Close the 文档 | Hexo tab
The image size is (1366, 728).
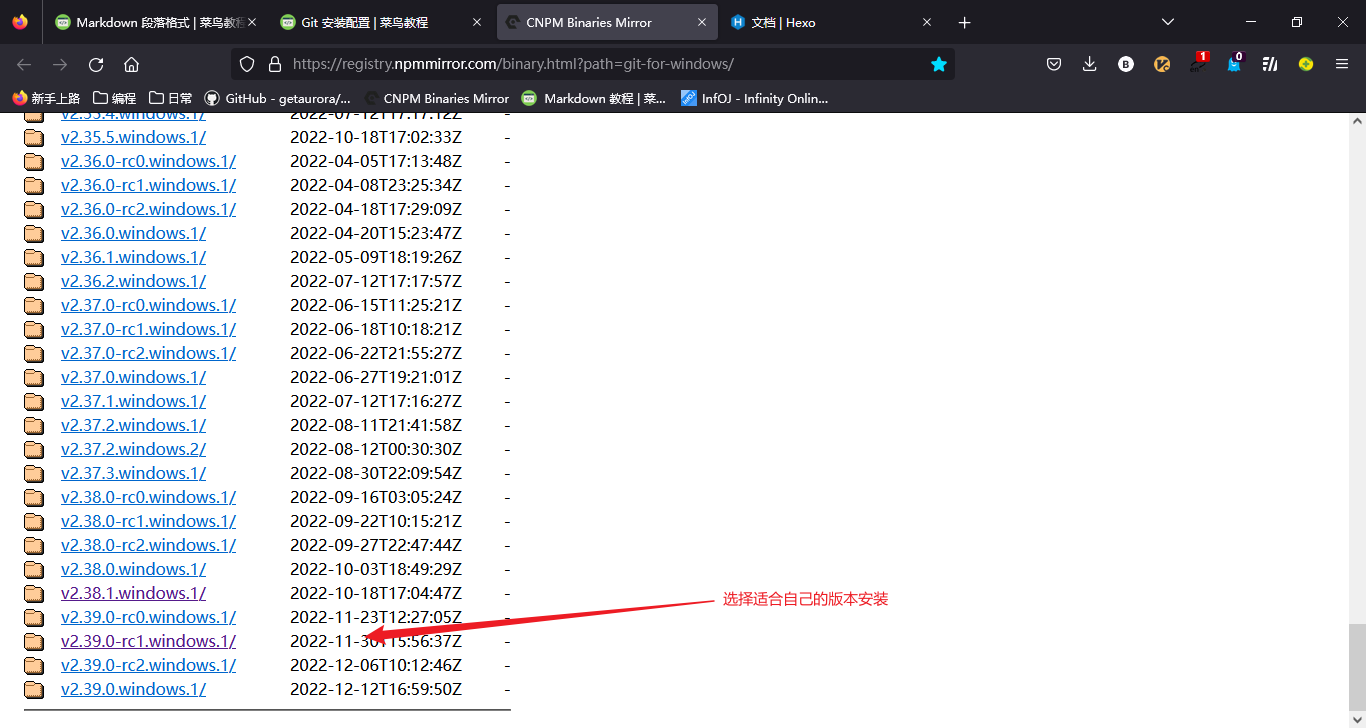[927, 22]
